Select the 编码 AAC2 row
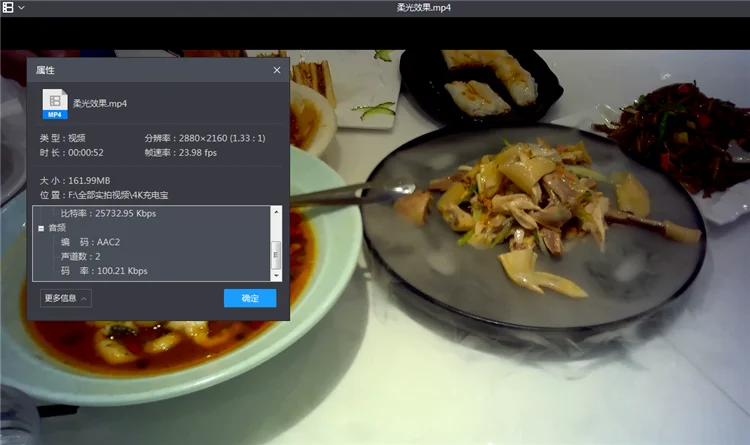This screenshot has width=750, height=445. (x=90, y=242)
